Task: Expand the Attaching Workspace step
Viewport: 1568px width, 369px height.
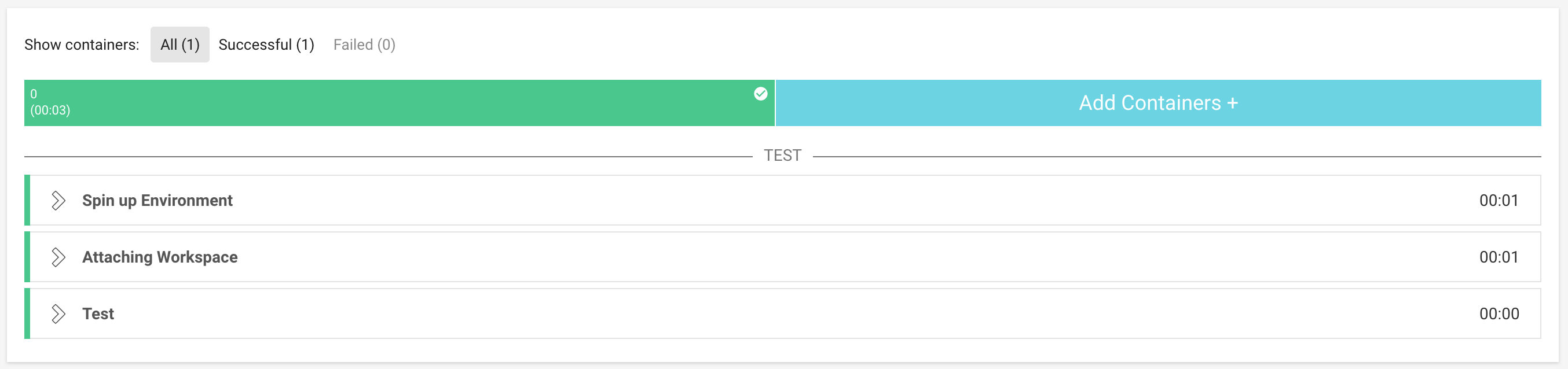Action: pos(59,257)
